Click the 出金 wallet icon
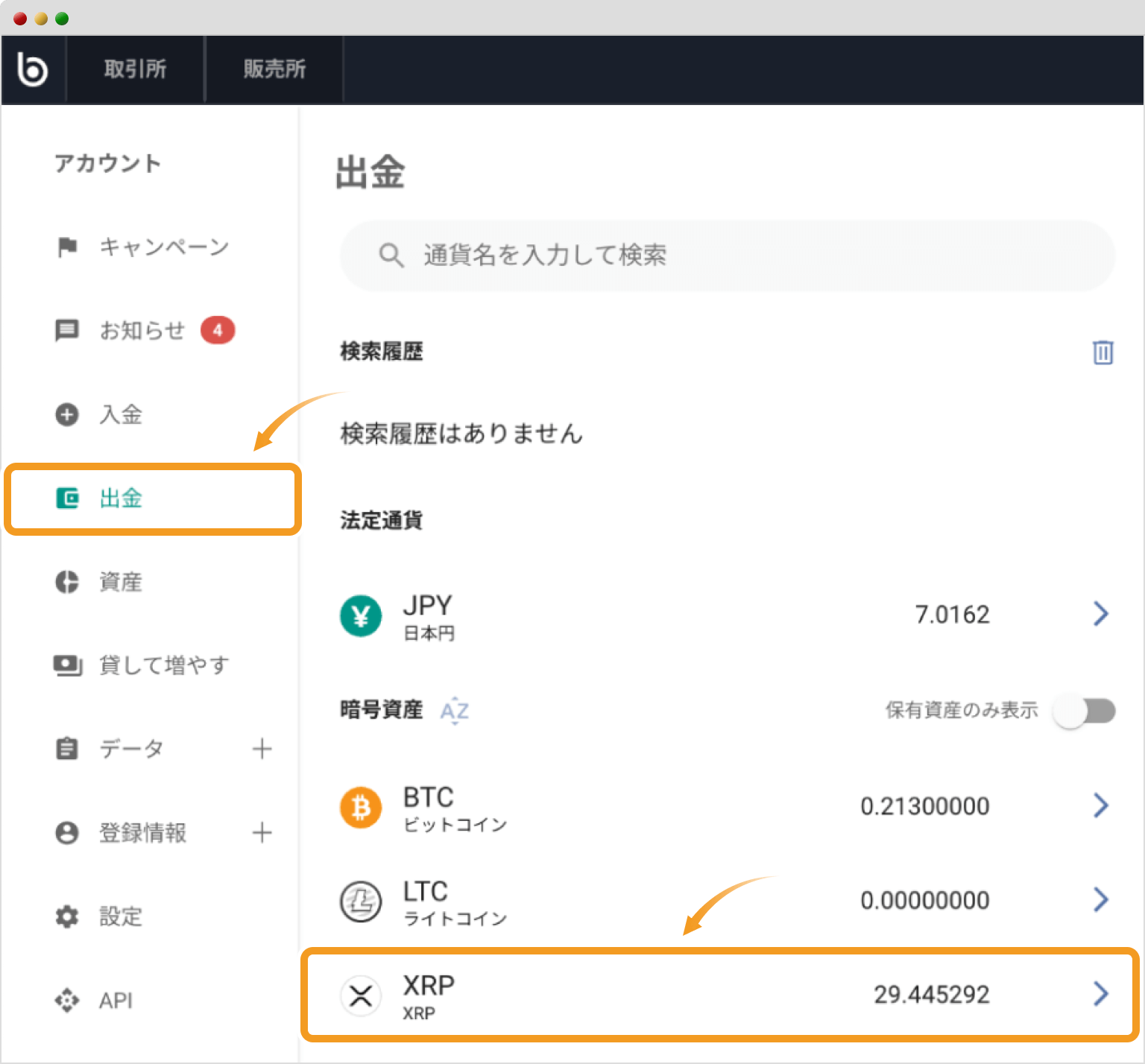Screen dimensions: 1145x1064 [67, 498]
